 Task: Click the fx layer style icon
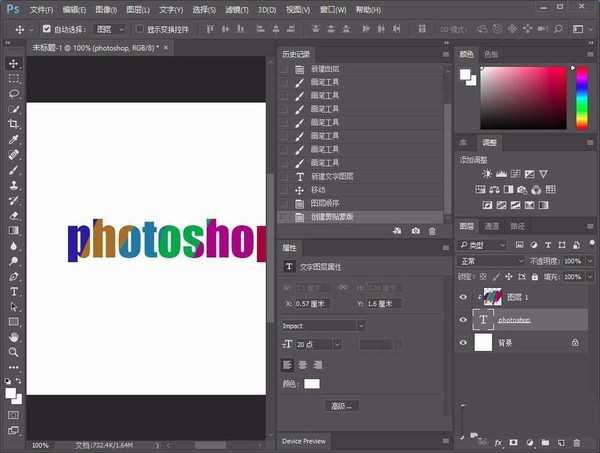click(498, 441)
